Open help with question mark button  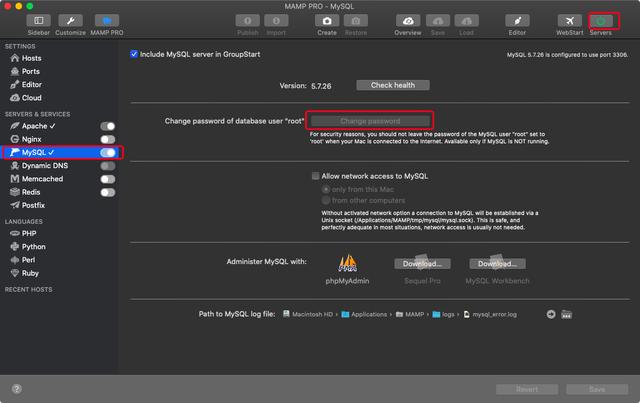click(17, 389)
